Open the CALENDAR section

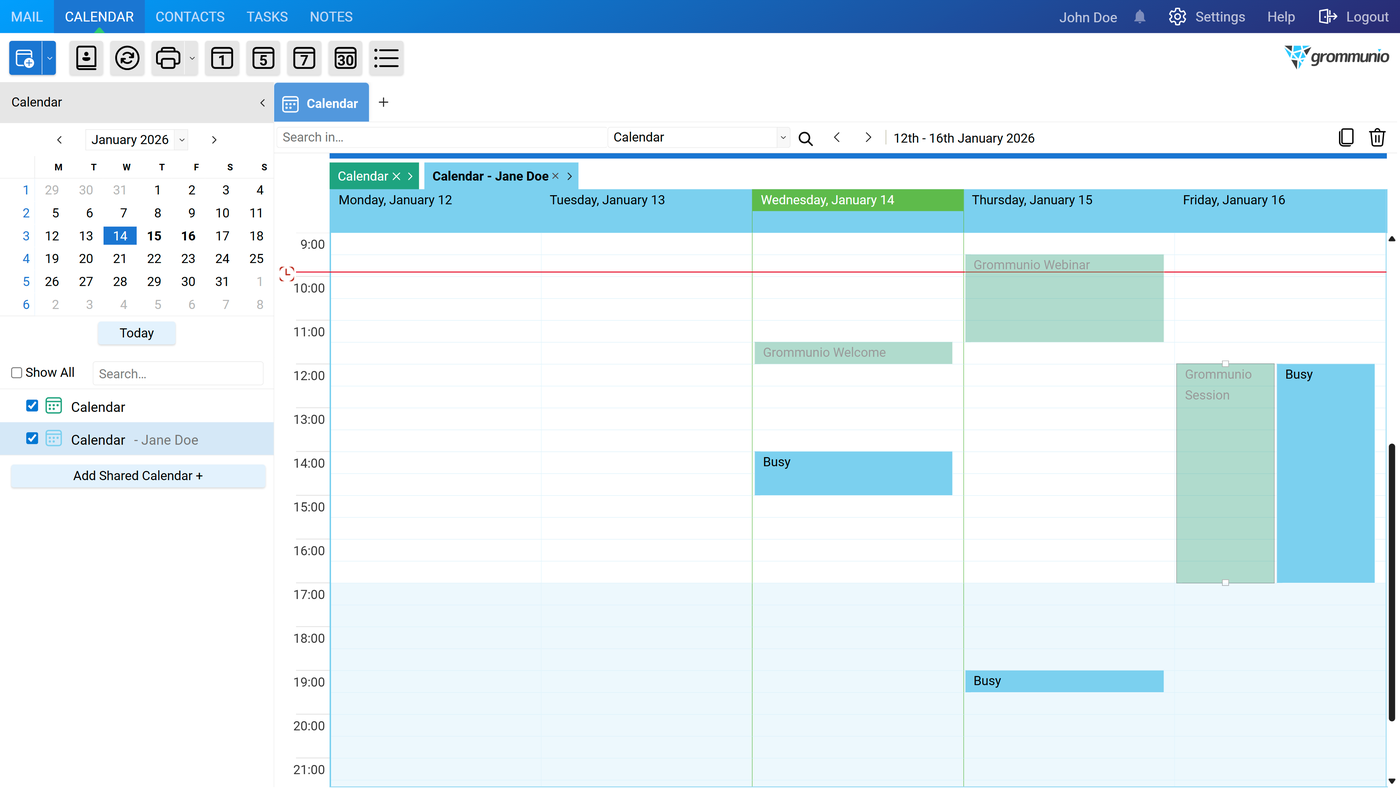pyautogui.click(x=99, y=17)
